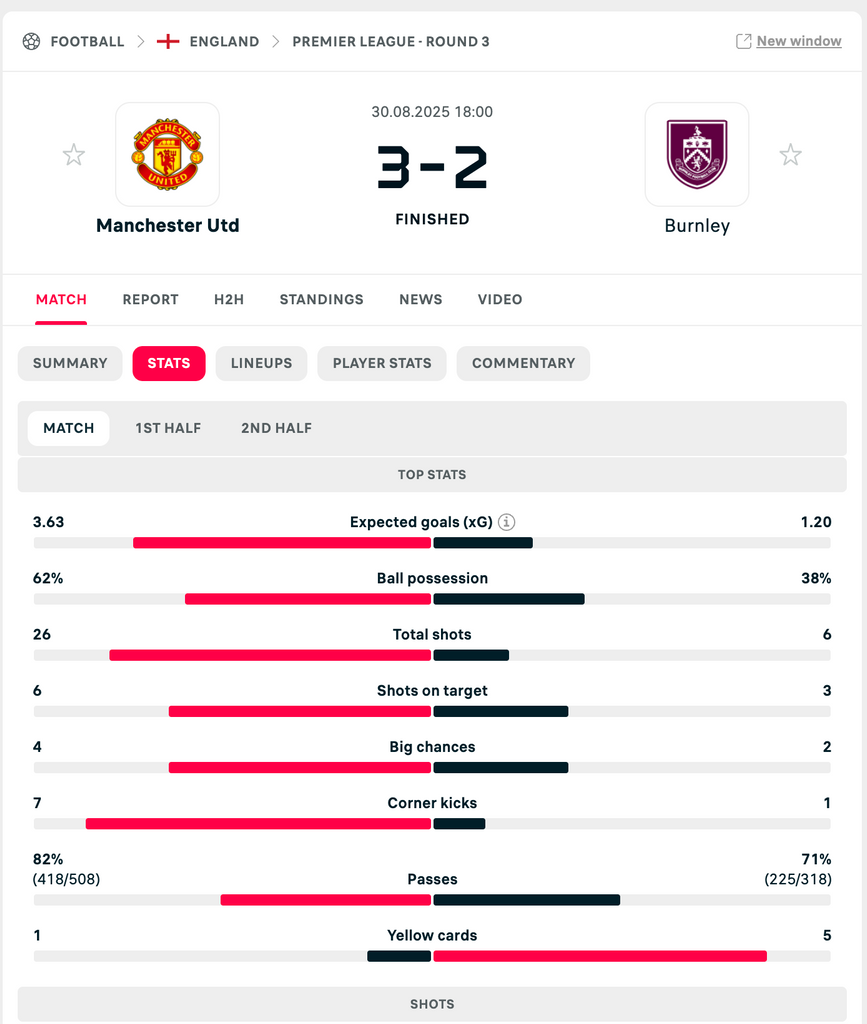This screenshot has height=1024, width=867.
Task: Show the Expected goals info icon
Action: coord(507,522)
